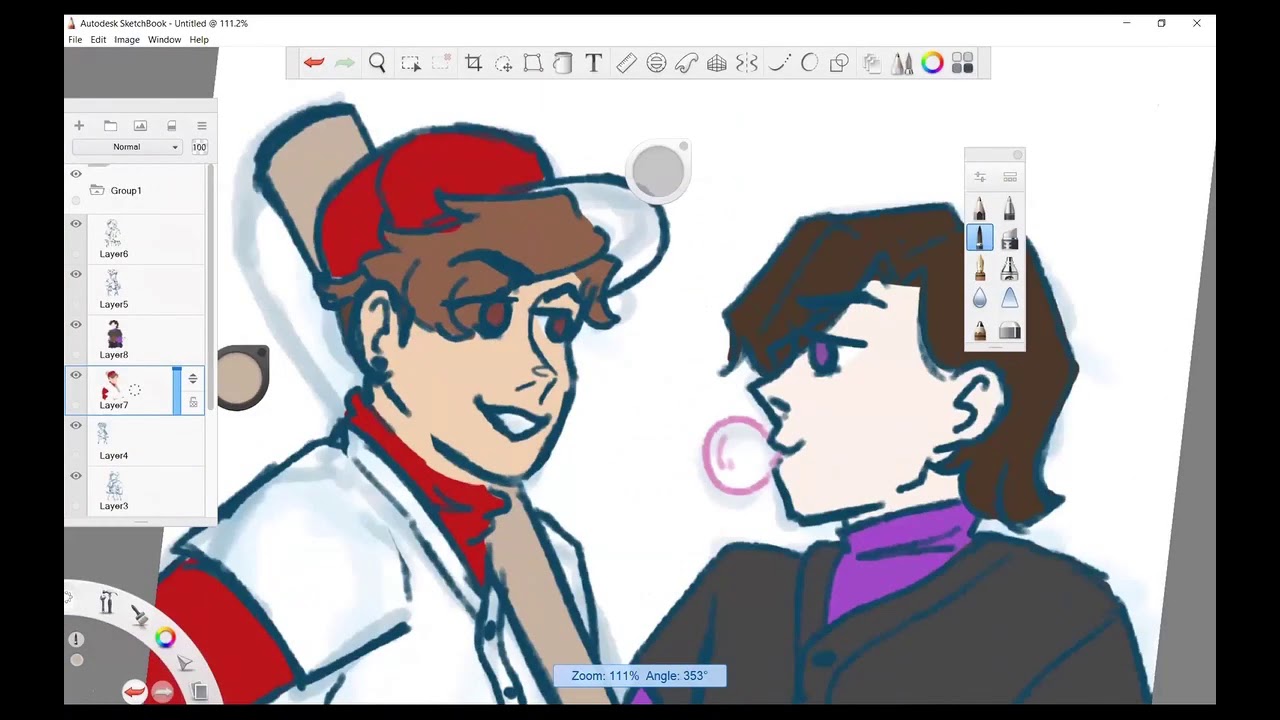The image size is (1280, 720).
Task: Select the bottom-row pencil brush
Action: click(x=980, y=329)
